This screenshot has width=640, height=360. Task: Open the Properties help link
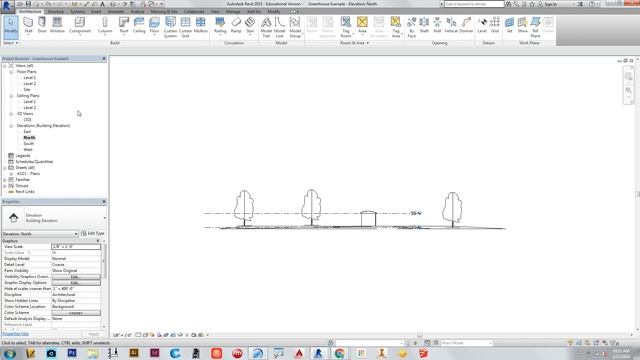coord(15,334)
